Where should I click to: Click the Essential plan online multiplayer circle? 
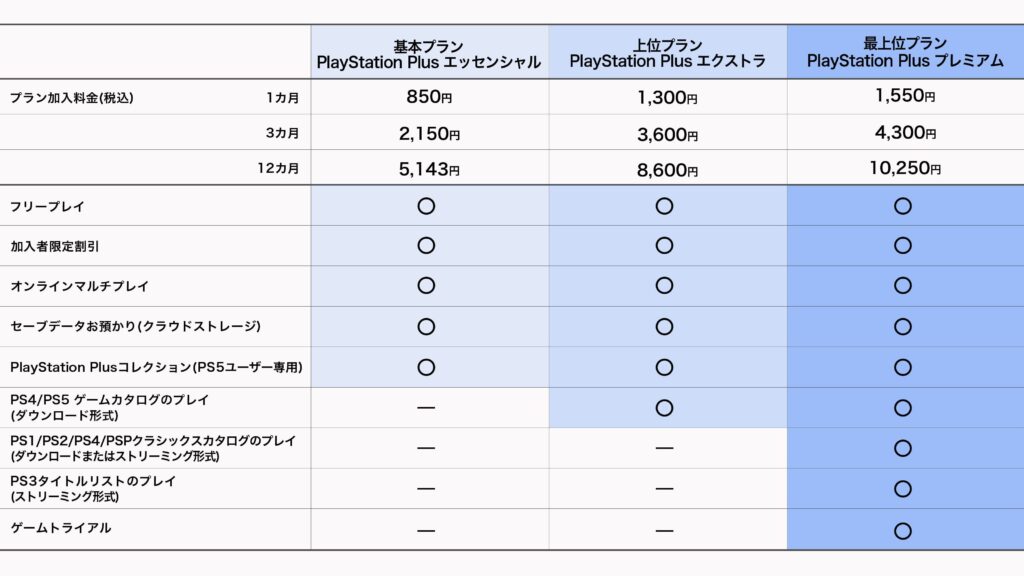[x=426, y=286]
